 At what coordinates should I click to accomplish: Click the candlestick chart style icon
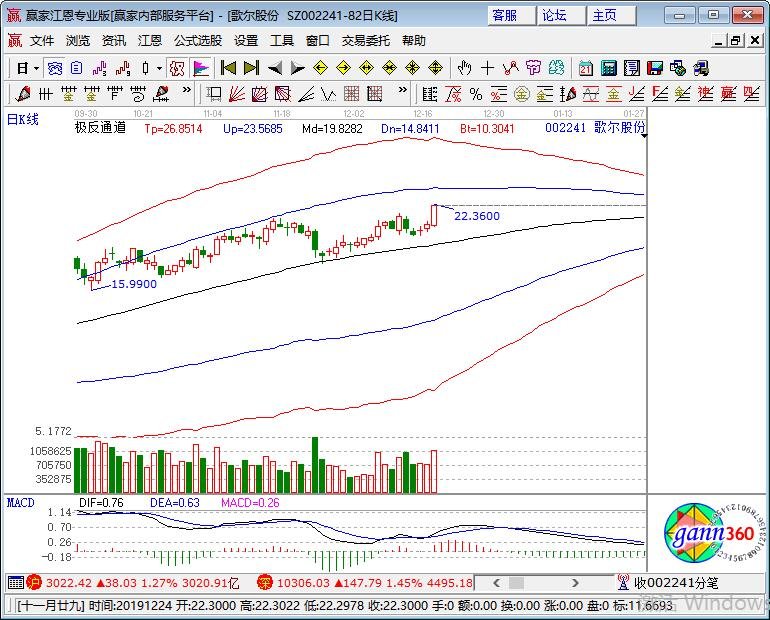pyautogui.click(x=145, y=68)
